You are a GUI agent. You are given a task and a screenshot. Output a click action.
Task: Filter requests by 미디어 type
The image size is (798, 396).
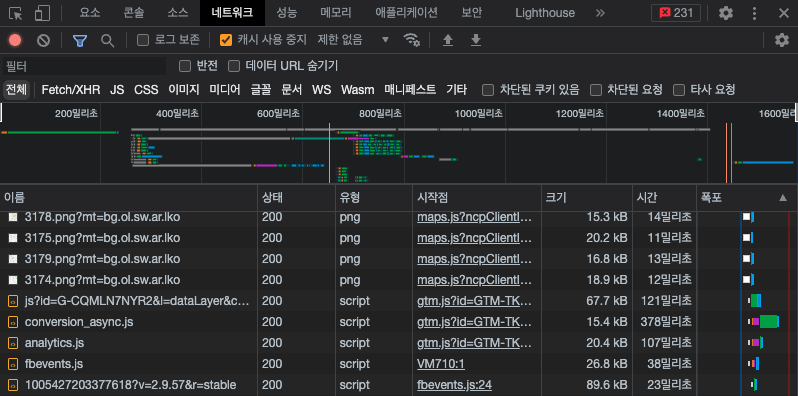click(225, 90)
